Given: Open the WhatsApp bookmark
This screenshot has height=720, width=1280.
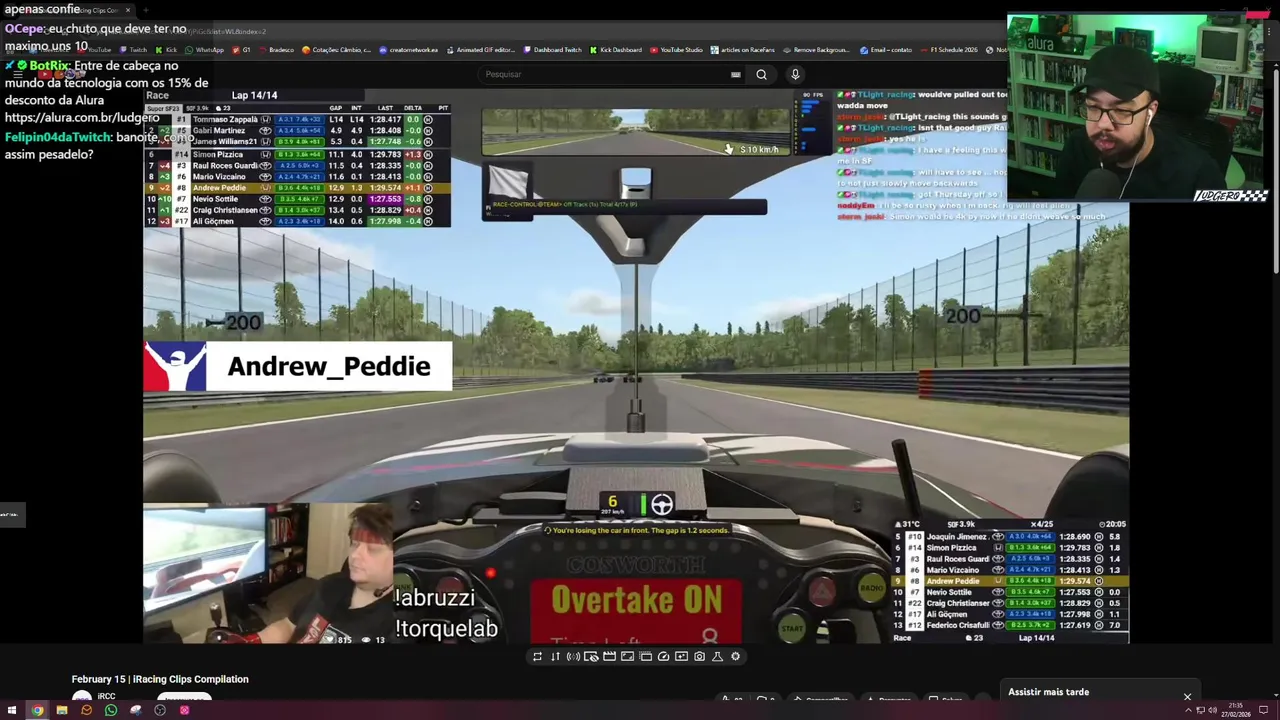Looking at the screenshot, I should pos(205,50).
